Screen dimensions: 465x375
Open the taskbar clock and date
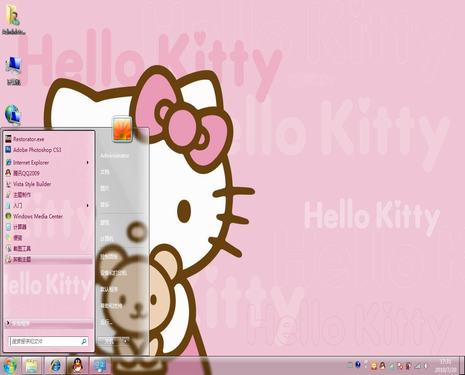click(x=445, y=366)
